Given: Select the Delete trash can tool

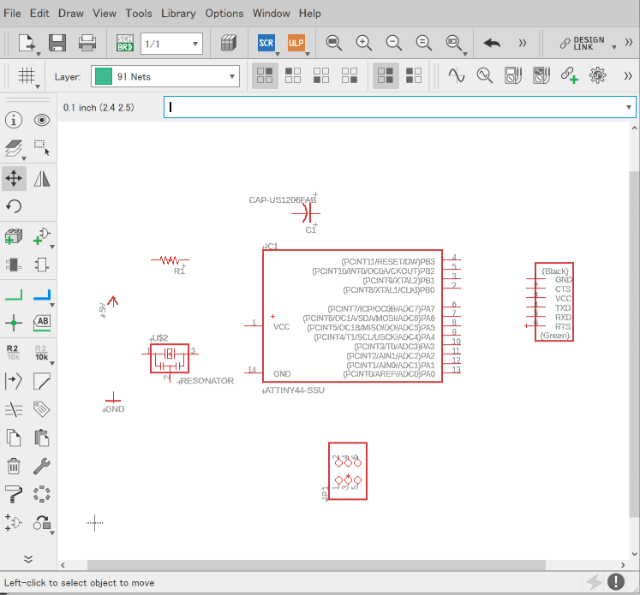Looking at the screenshot, I should [14, 466].
